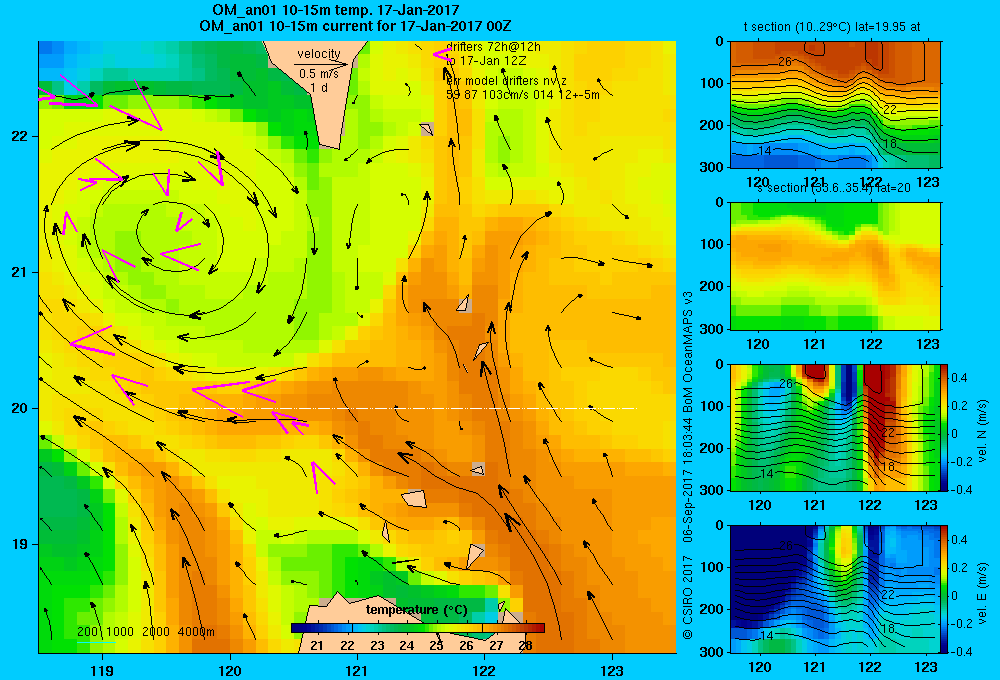Click the '59 87 103cm/s 014 12+-5m' text
Viewport: 1000px width, 680px height.
tap(522, 94)
